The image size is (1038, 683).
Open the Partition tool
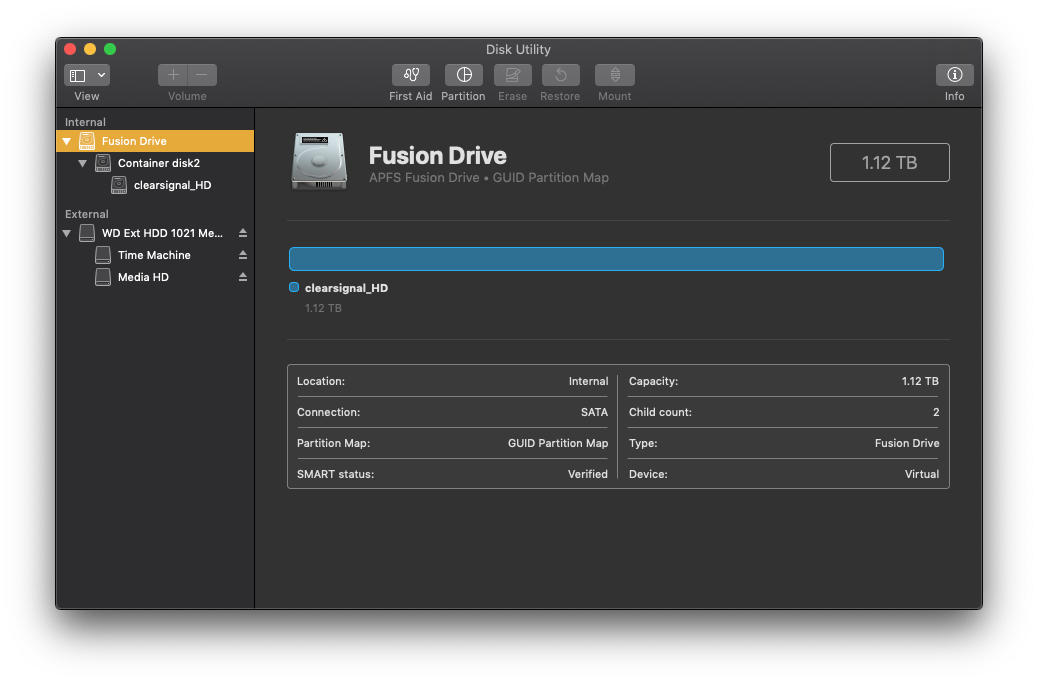(x=463, y=76)
